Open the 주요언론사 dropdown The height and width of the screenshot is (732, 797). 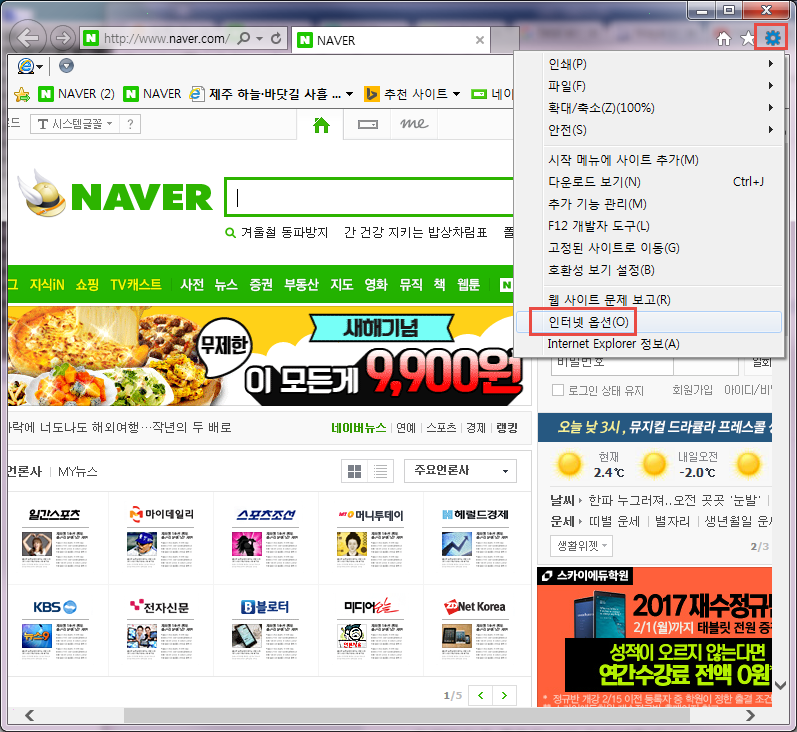[x=460, y=471]
